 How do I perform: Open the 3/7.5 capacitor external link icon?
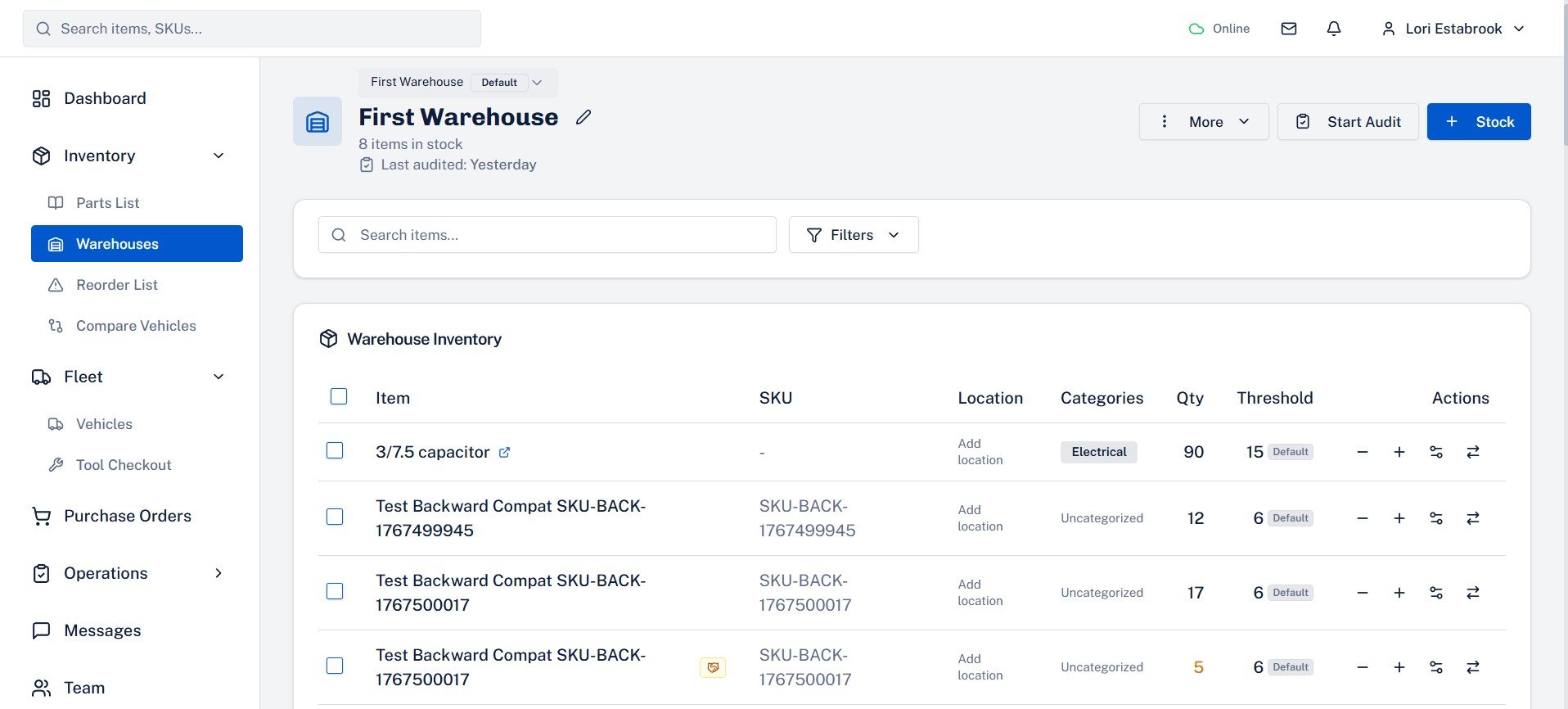(505, 452)
